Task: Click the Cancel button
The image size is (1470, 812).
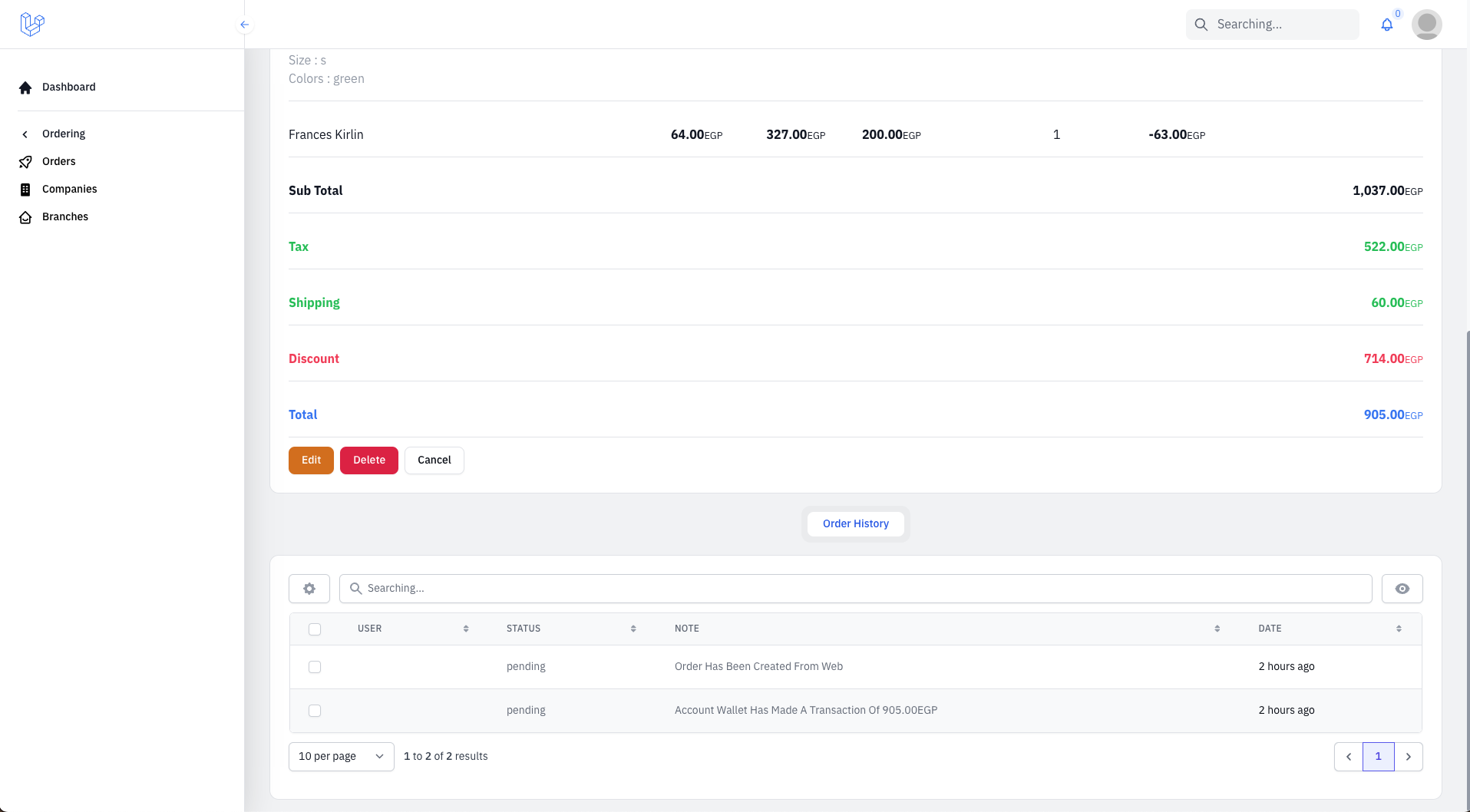Action: click(x=434, y=460)
